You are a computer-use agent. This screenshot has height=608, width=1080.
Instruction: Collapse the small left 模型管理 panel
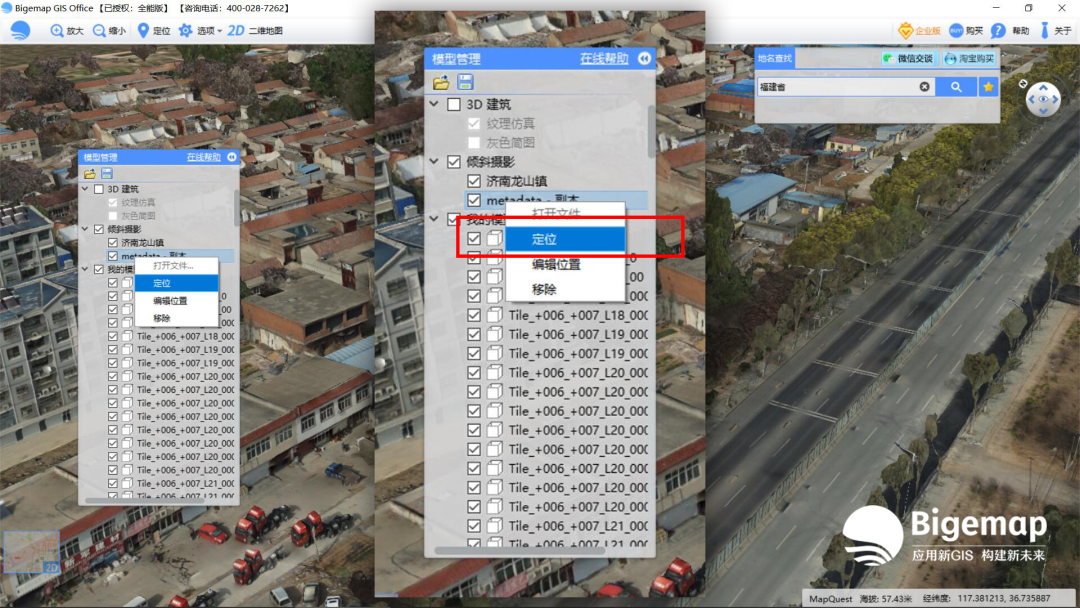coord(232,157)
